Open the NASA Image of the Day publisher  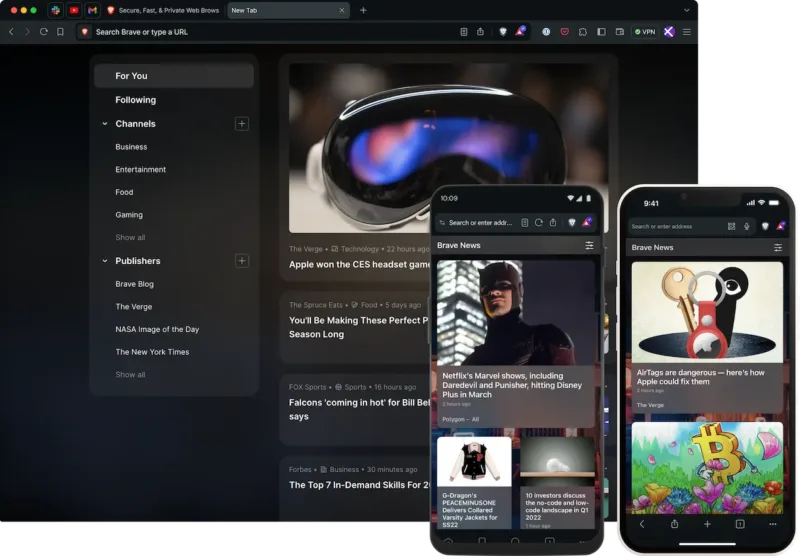(x=157, y=329)
